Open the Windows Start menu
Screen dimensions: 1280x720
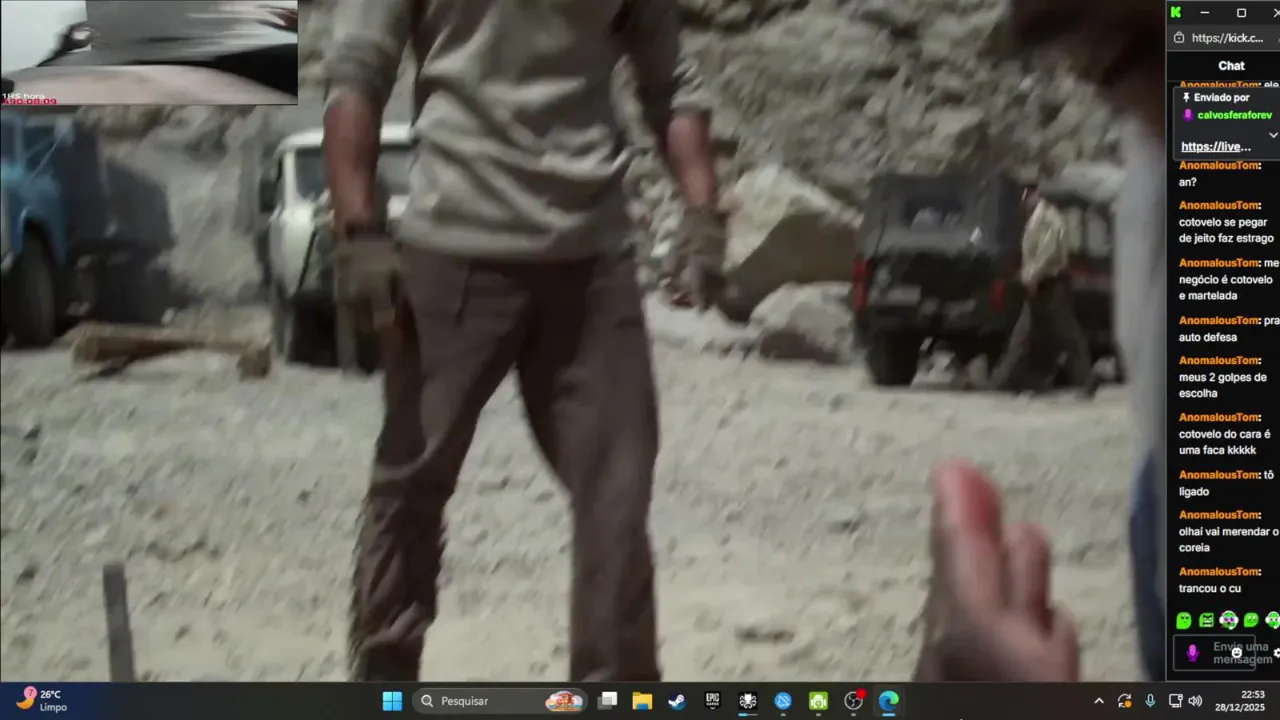point(392,701)
